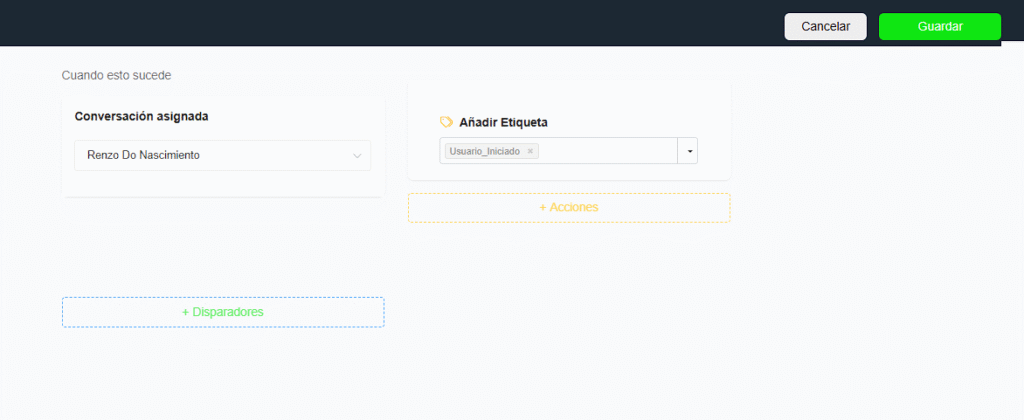
Task: Click the yellow tag icon beside Añadir Etiqueta
Action: 447,122
